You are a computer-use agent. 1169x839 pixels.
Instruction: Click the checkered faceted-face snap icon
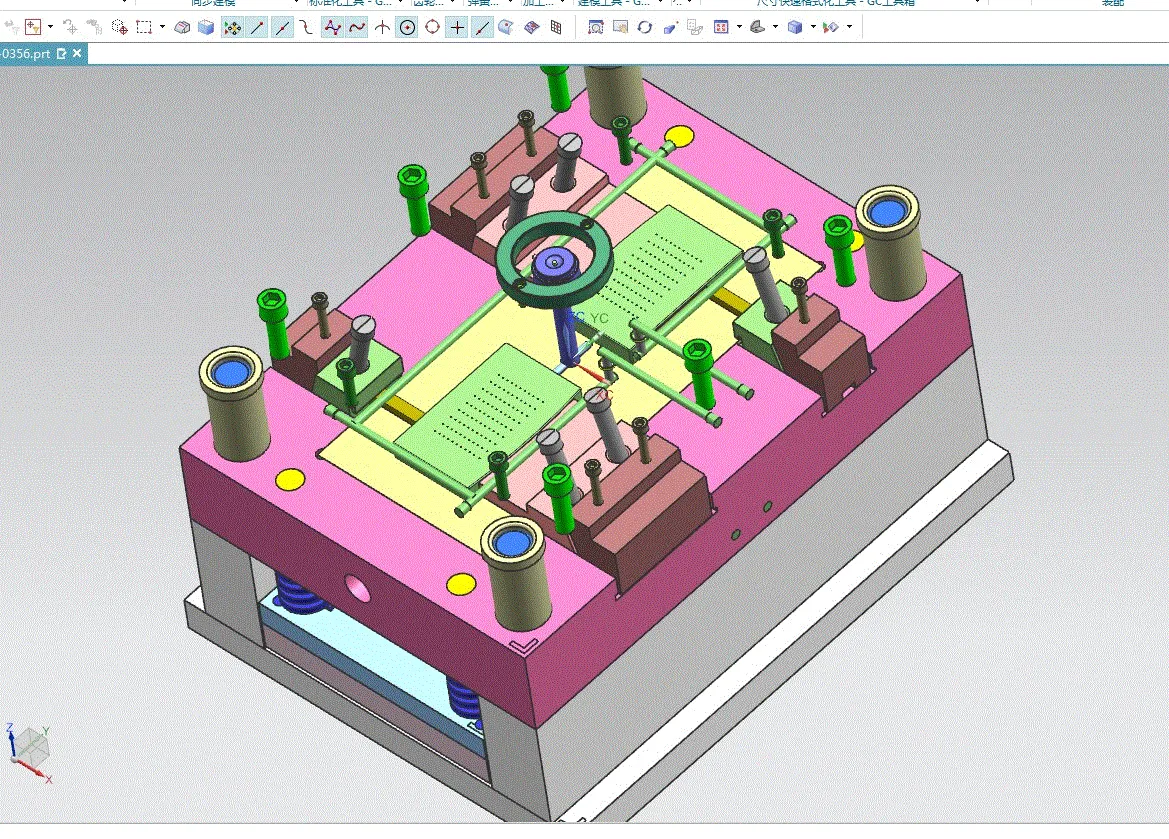[532, 28]
